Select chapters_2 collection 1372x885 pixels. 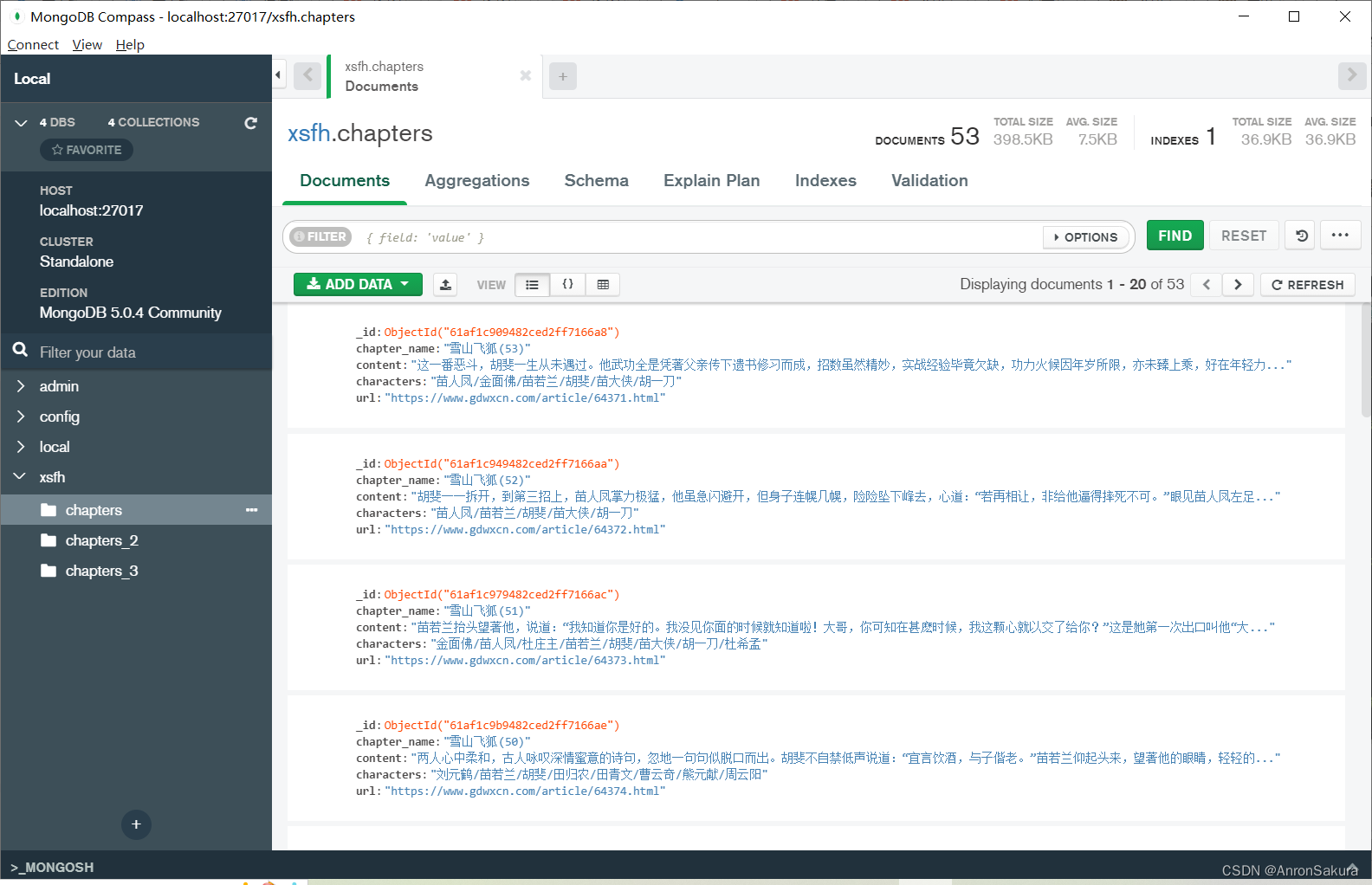coord(136,540)
